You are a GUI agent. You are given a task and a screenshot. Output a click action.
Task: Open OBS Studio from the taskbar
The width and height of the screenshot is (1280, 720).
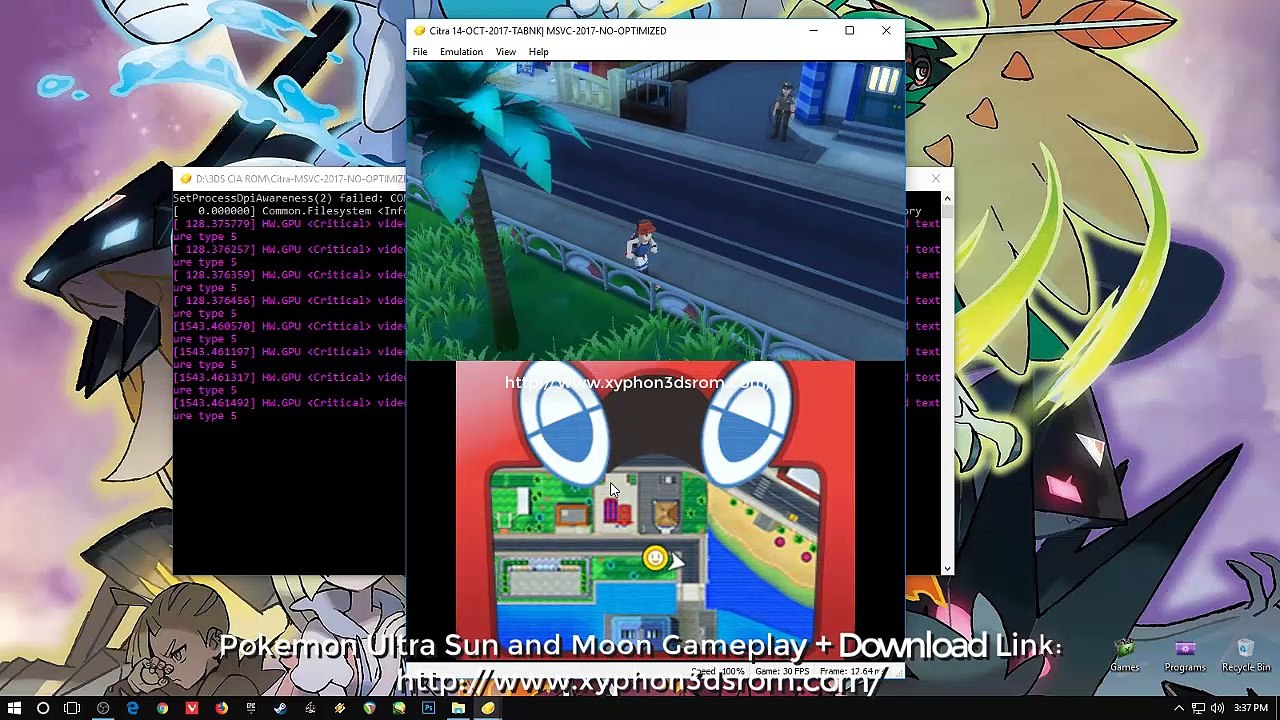pos(103,708)
